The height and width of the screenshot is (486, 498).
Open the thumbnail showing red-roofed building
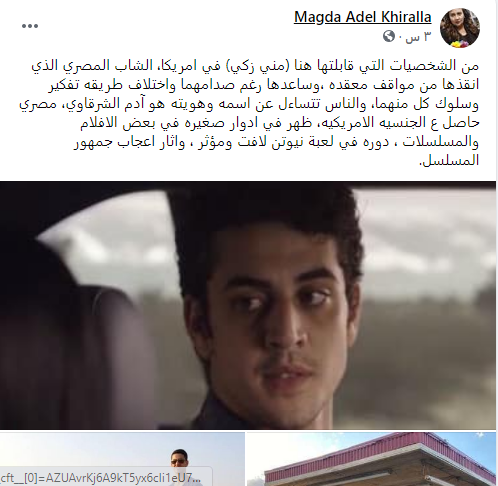coord(371,459)
